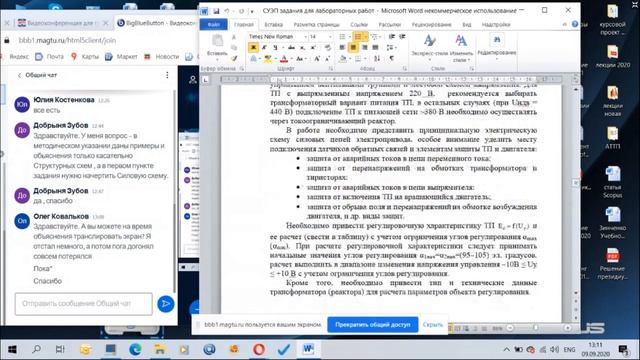Image resolution: width=640 pixels, height=360 pixels.
Task: Click the Paste clipboard icon
Action: 217,41
